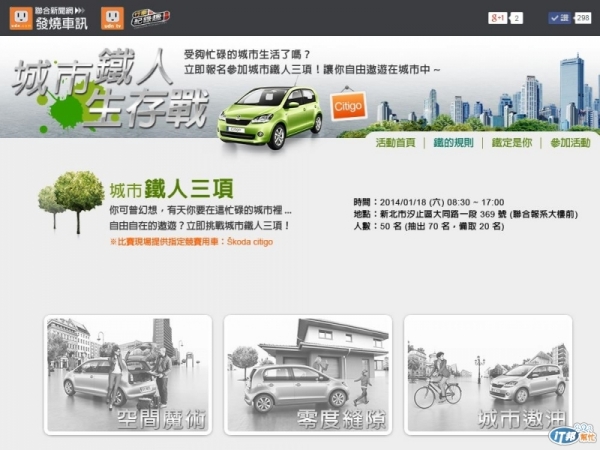Image resolution: width=600 pixels, height=450 pixels.
Task: Open the 發燒車訊 site title link
Action: [x=62, y=23]
